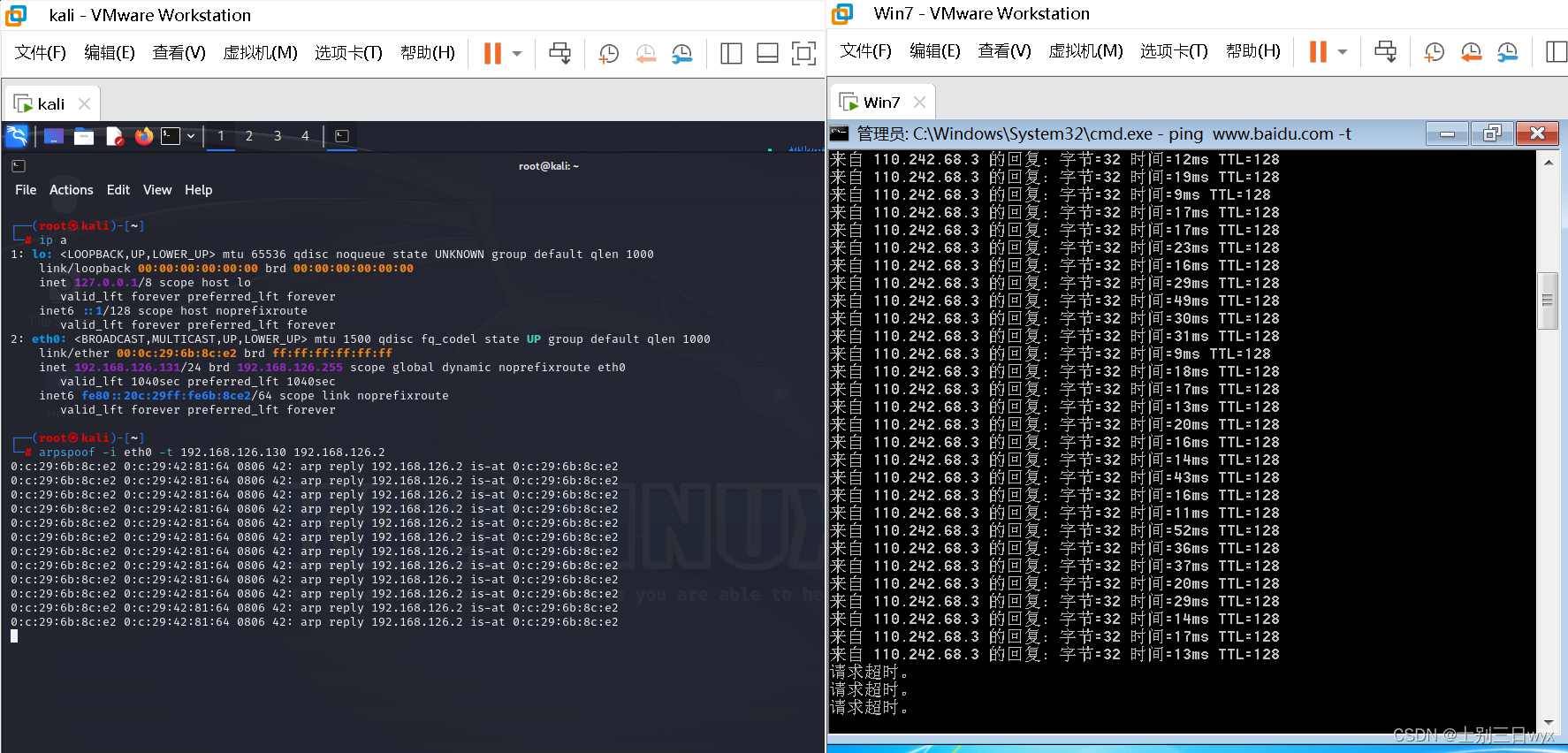Launch text editor icon in Kali panel
The width and height of the screenshot is (1568, 753).
[x=114, y=136]
